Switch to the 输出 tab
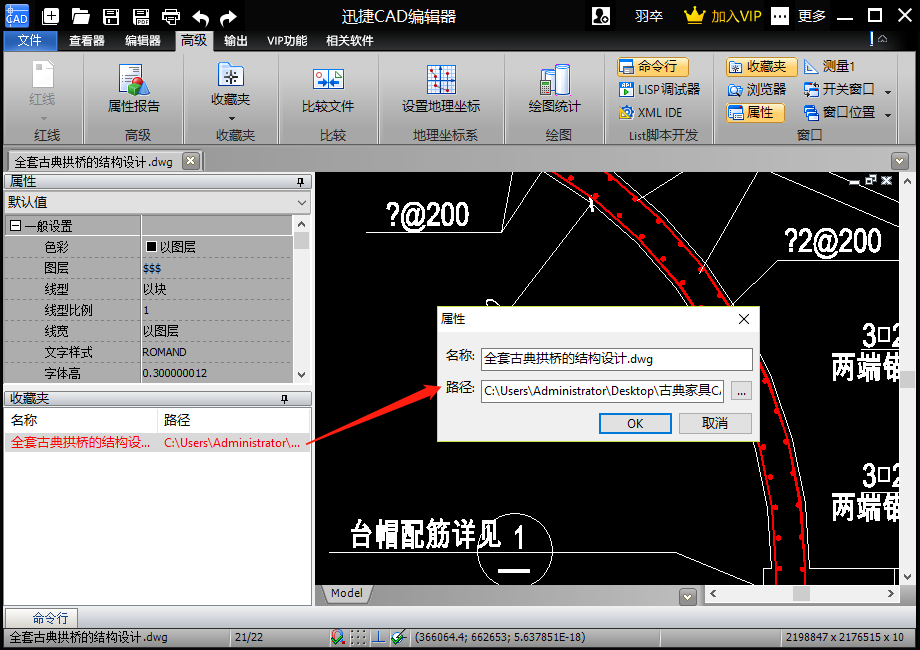Image resolution: width=920 pixels, height=650 pixels. pos(235,40)
